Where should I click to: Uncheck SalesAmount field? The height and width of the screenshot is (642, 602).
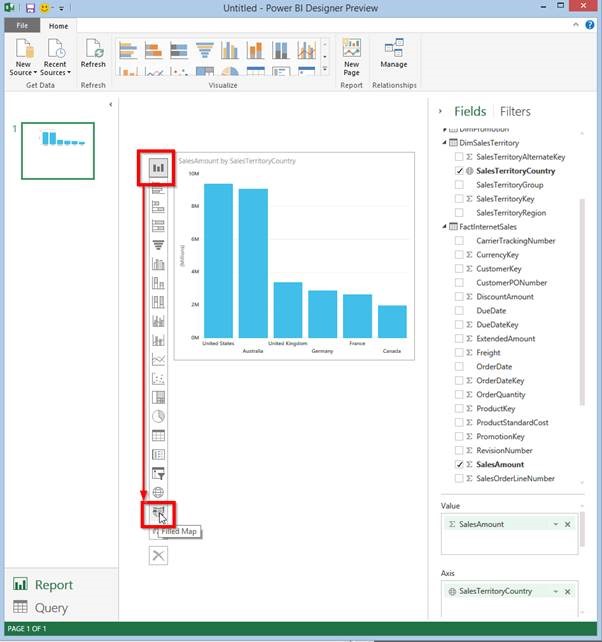click(x=459, y=464)
